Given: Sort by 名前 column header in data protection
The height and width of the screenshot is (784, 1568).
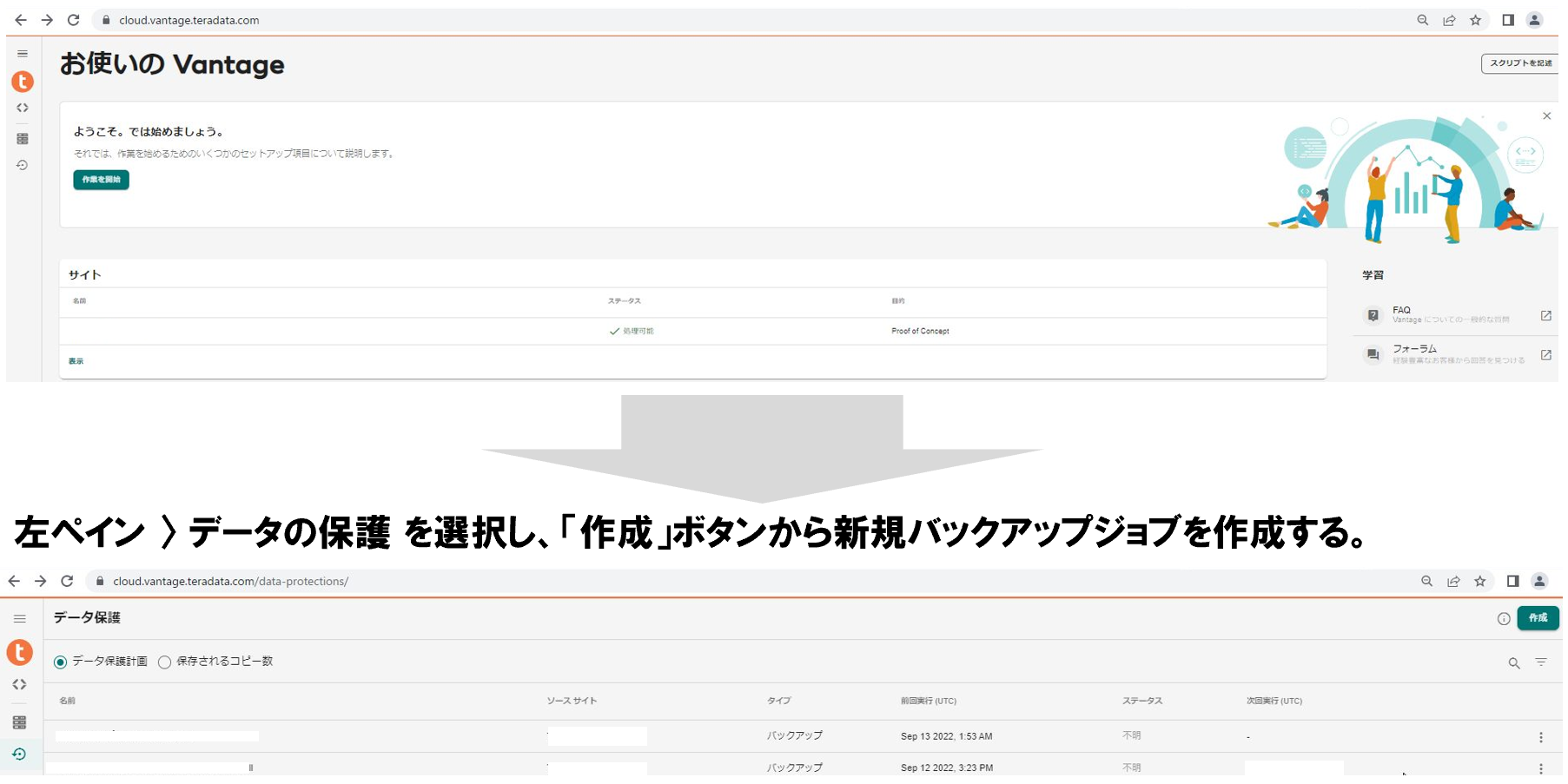Looking at the screenshot, I should point(67,701).
